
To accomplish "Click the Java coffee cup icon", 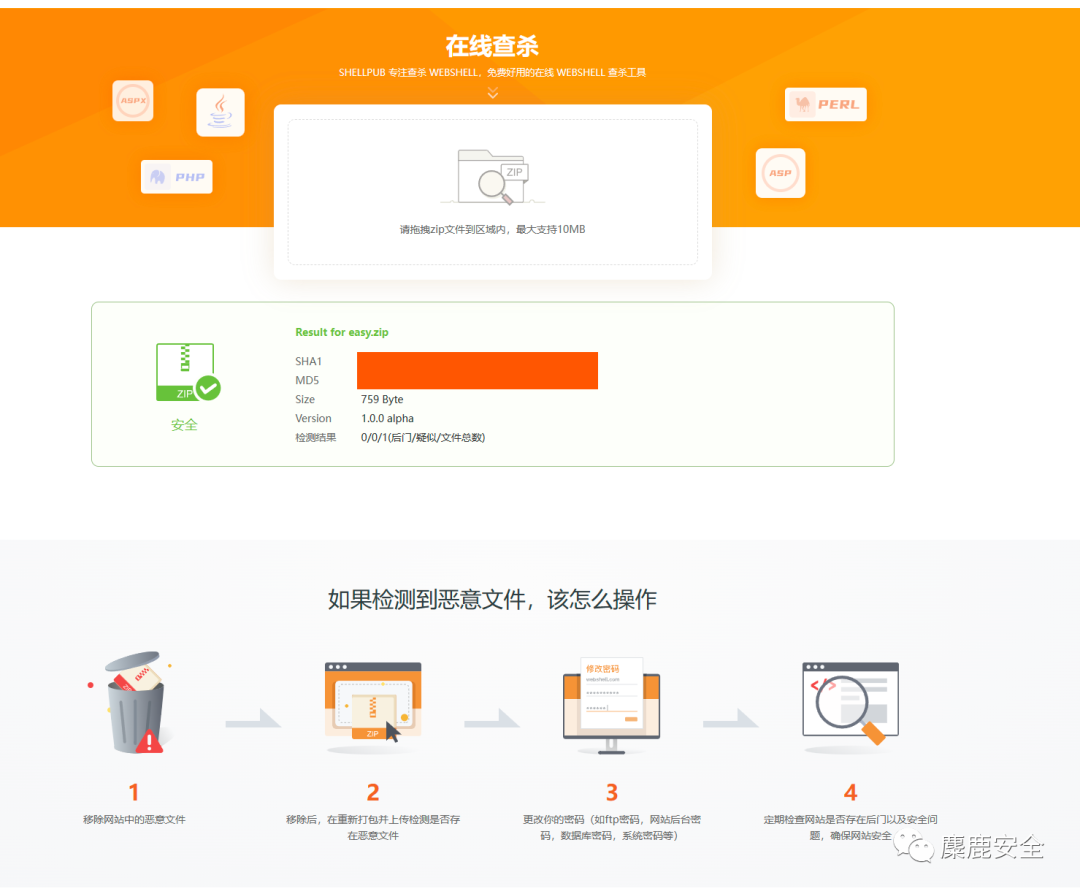I will [x=220, y=112].
